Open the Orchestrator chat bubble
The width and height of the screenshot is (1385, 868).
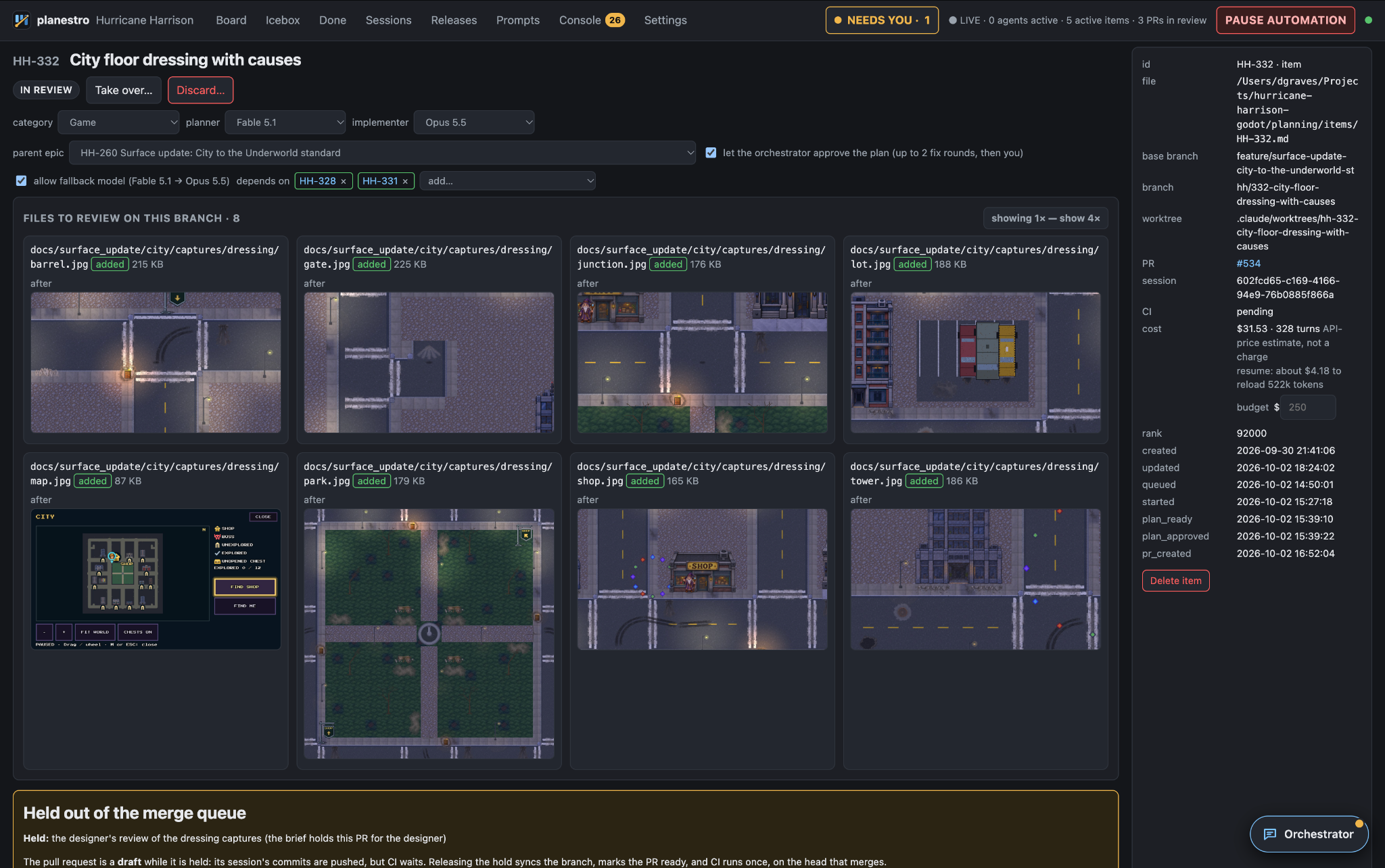1309,834
